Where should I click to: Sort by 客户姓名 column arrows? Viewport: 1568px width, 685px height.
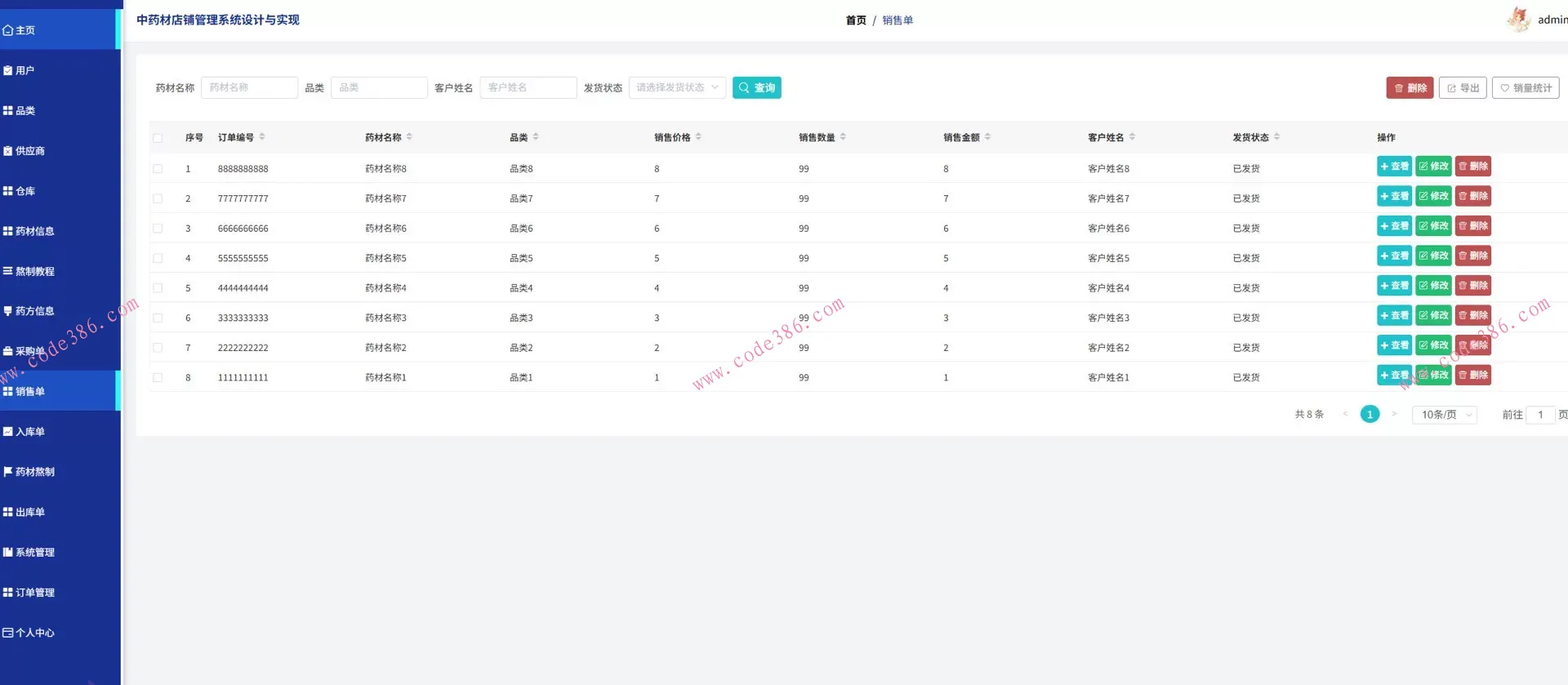(x=1132, y=137)
